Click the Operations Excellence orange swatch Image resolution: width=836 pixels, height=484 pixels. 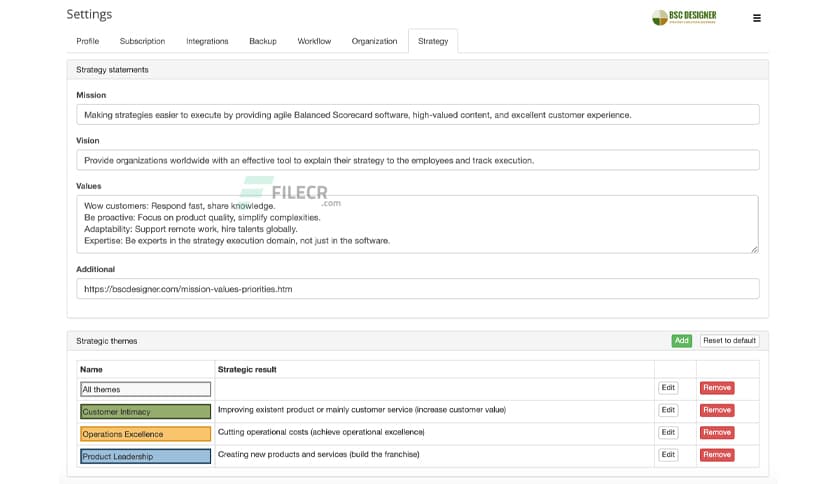(x=145, y=434)
